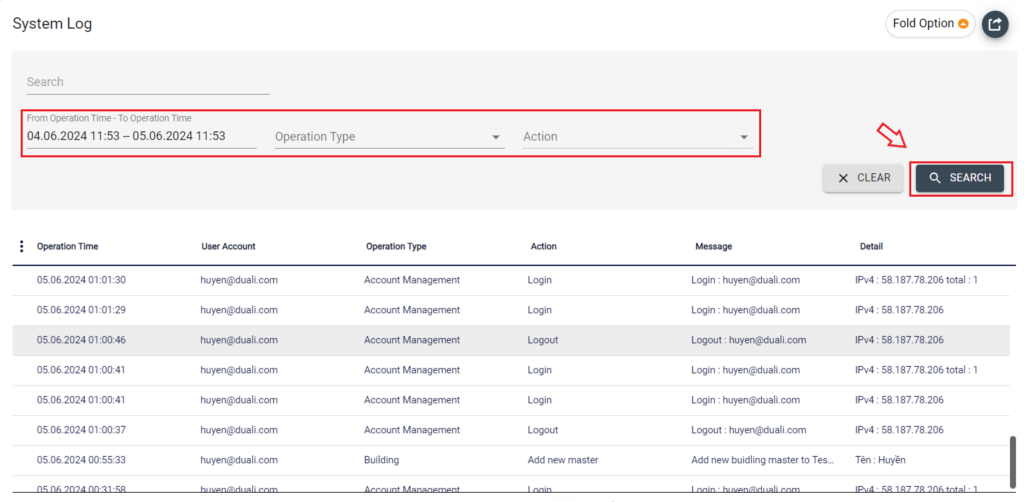Click the Search text input field
Screen dimensions: 1024x502
[x=148, y=82]
